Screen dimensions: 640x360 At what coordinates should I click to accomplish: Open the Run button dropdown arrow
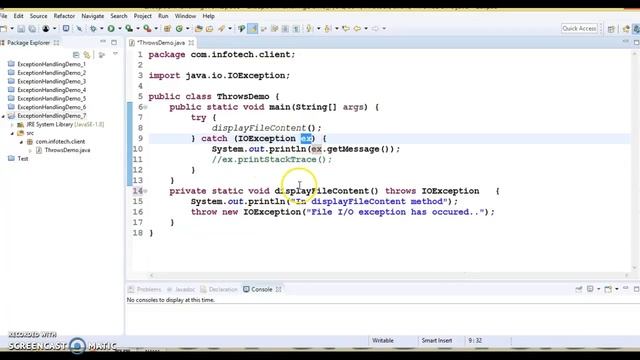[x=120, y=29]
